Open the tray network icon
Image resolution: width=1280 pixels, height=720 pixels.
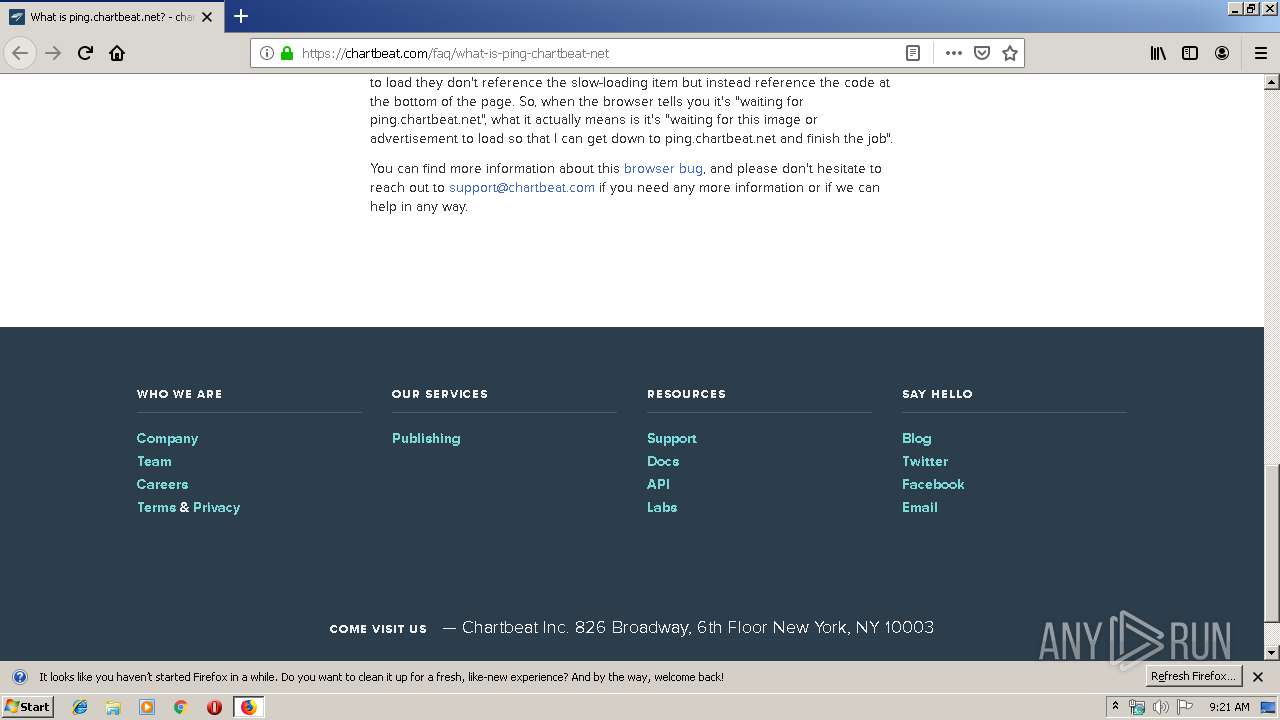pos(1137,707)
